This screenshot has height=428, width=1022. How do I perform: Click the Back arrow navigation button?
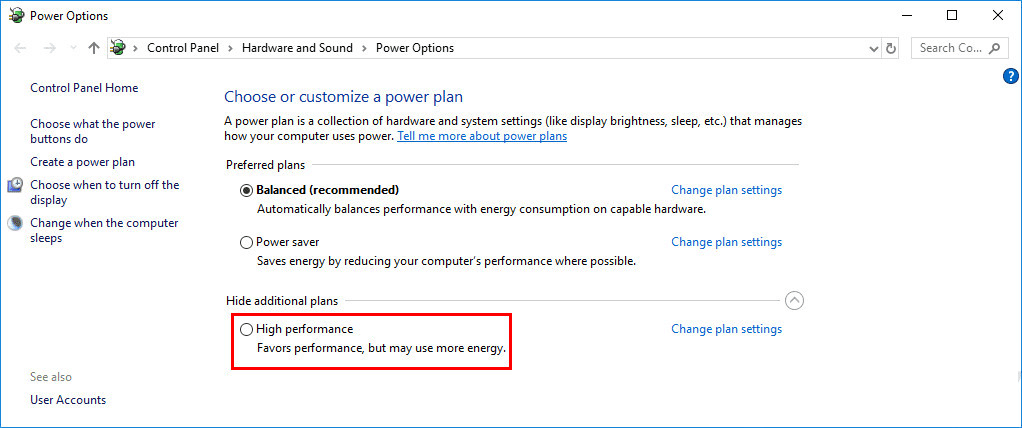pyautogui.click(x=21, y=48)
